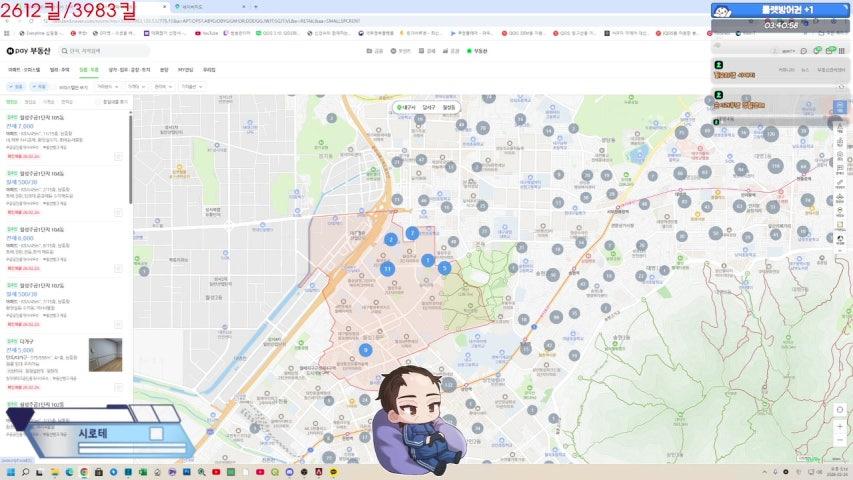This screenshot has height=480, width=853.
Task: Sort listings by 가격순
Action: pyautogui.click(x=49, y=102)
